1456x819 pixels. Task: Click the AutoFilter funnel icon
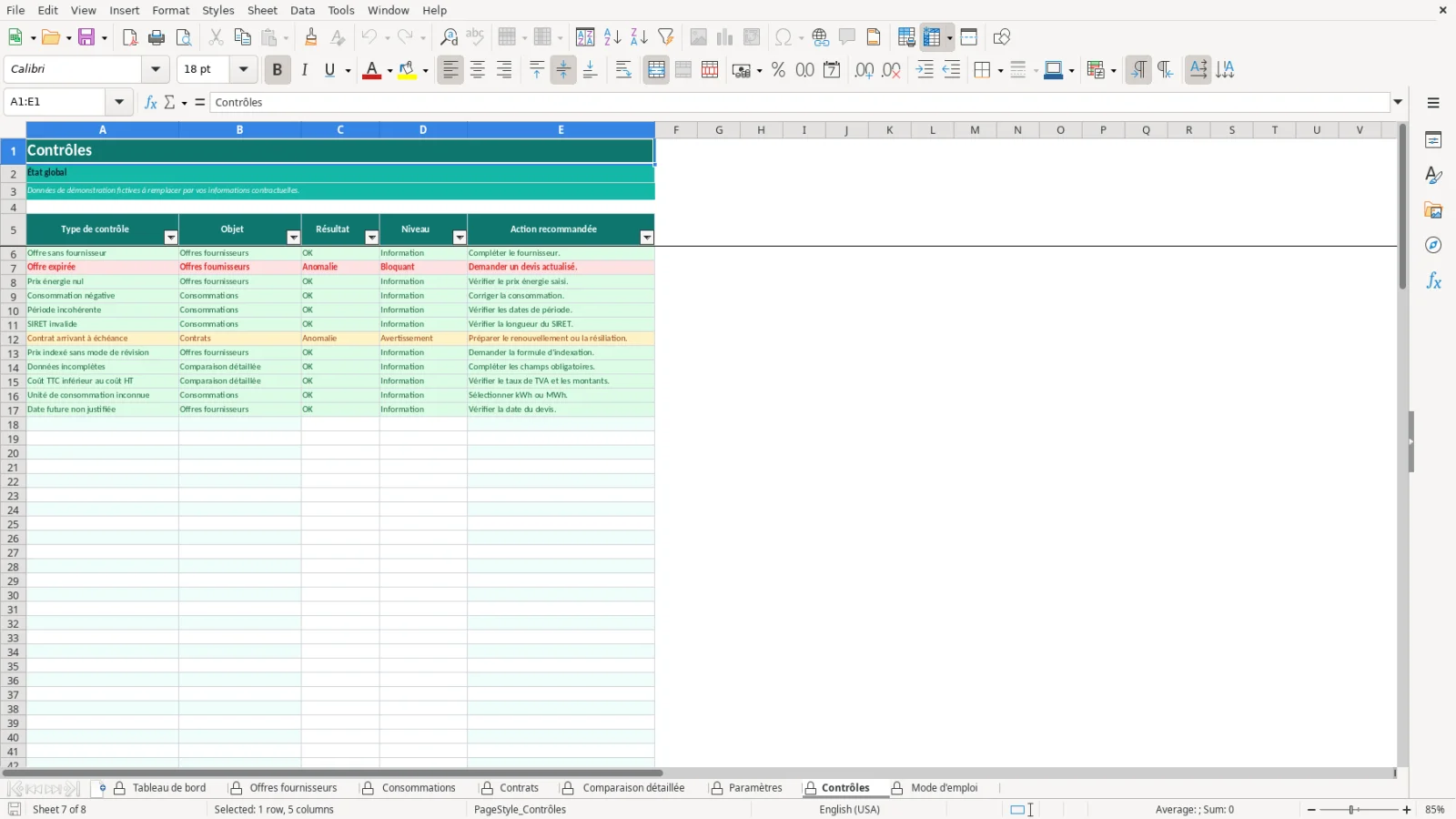coord(666,37)
